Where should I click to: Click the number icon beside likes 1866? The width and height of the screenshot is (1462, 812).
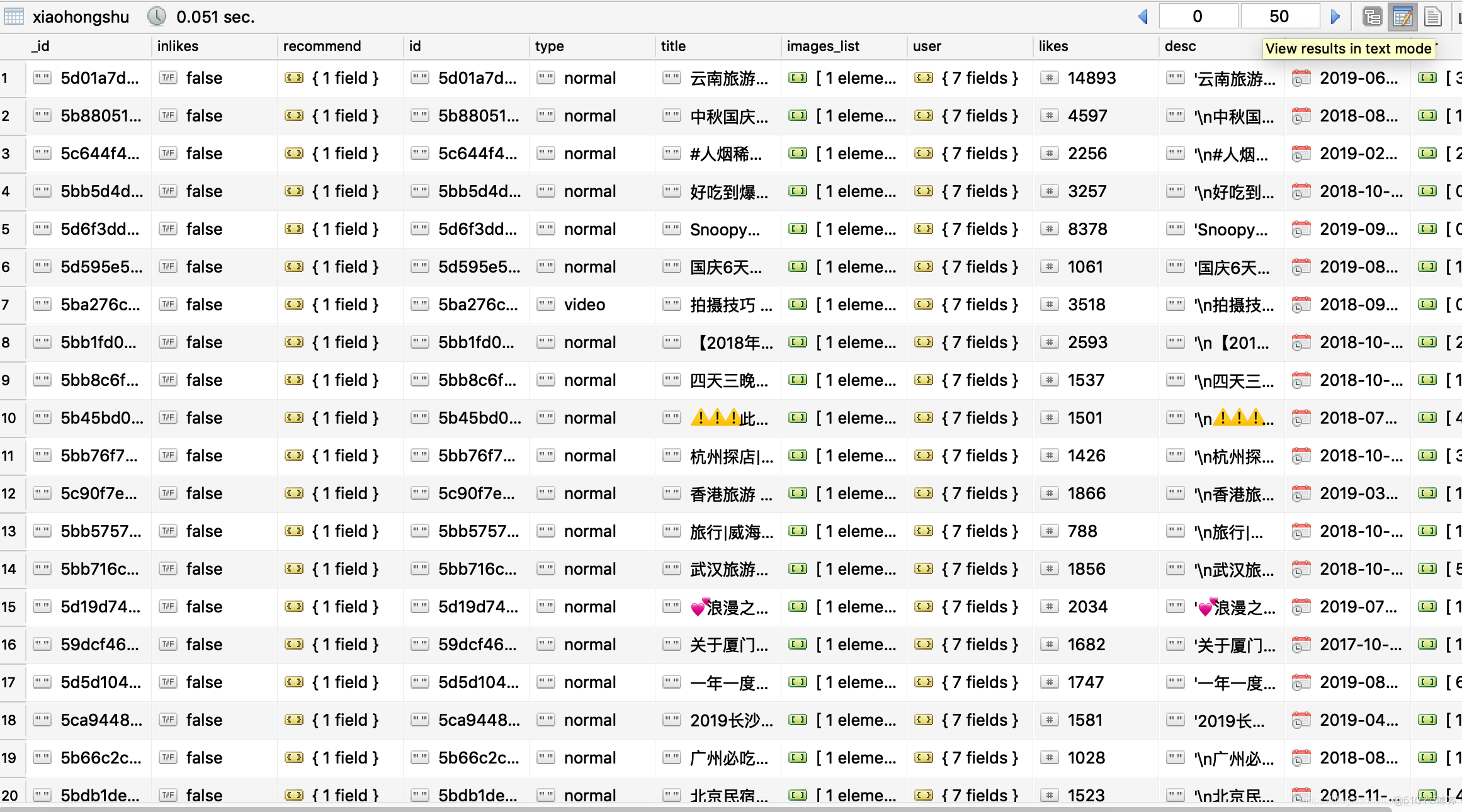1049,493
